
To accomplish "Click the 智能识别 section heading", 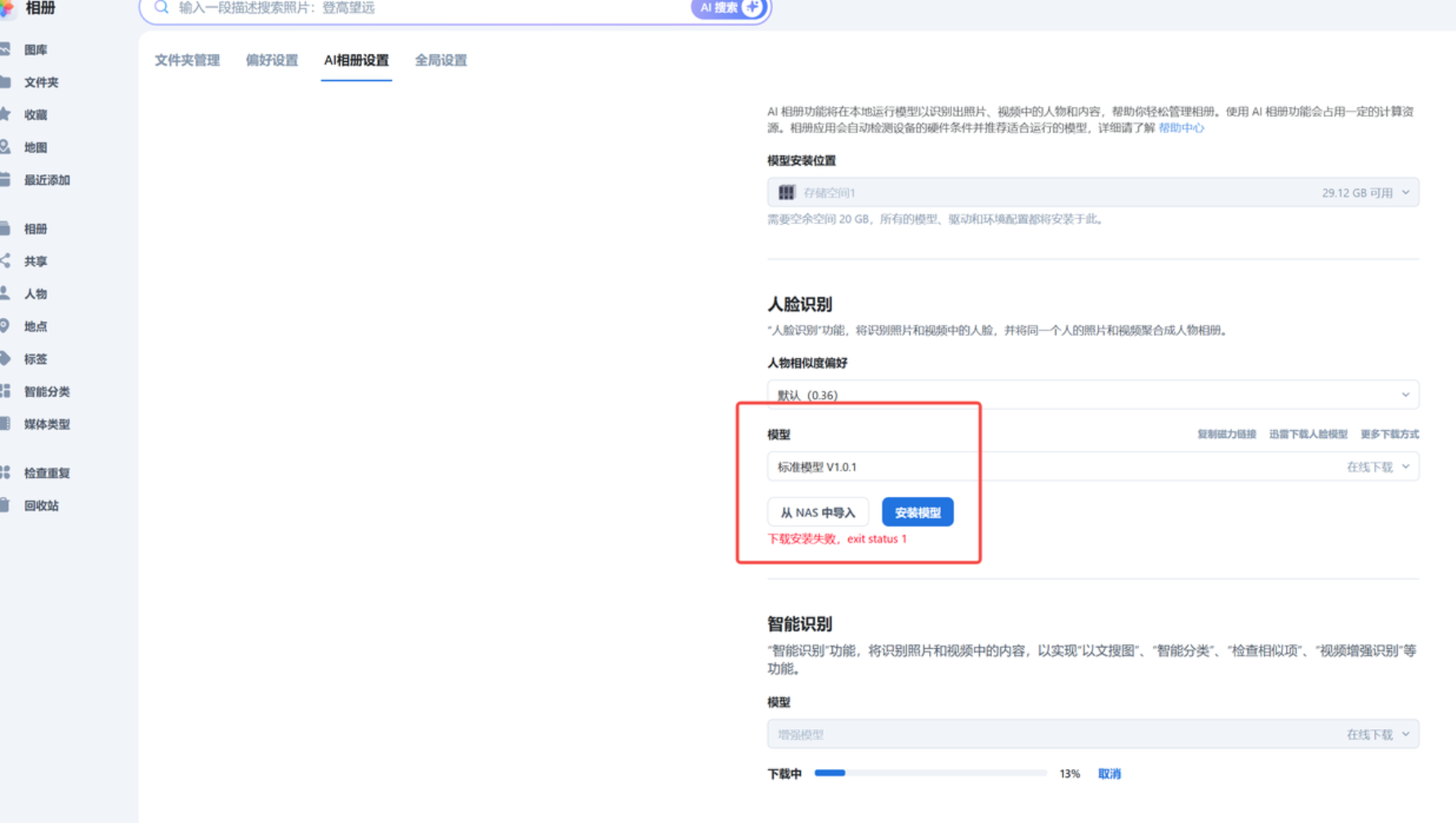I will 799,624.
